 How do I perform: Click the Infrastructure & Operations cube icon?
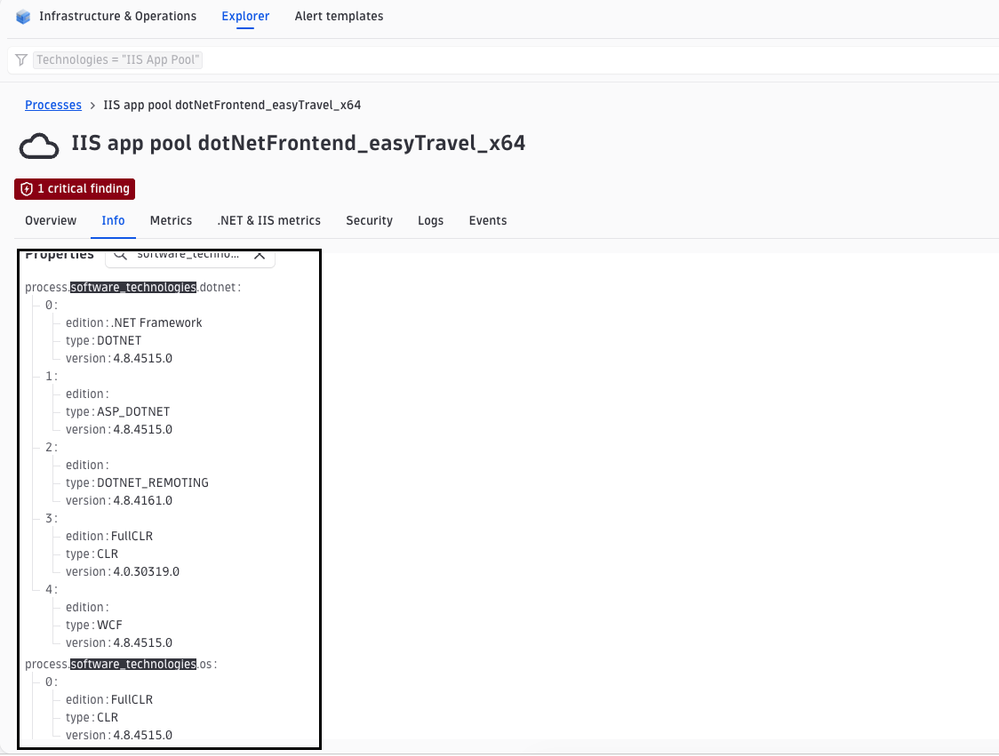tap(23, 17)
